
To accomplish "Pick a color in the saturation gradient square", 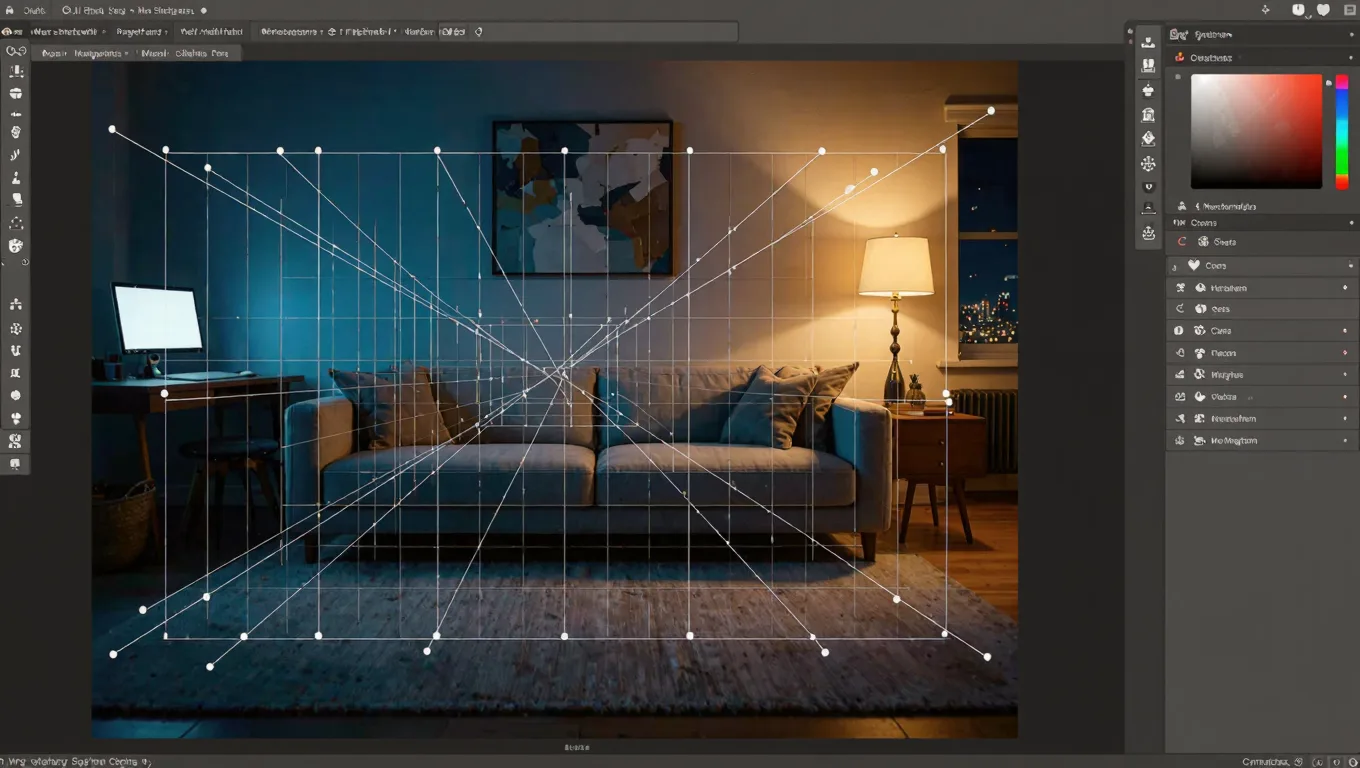I will 1256,131.
